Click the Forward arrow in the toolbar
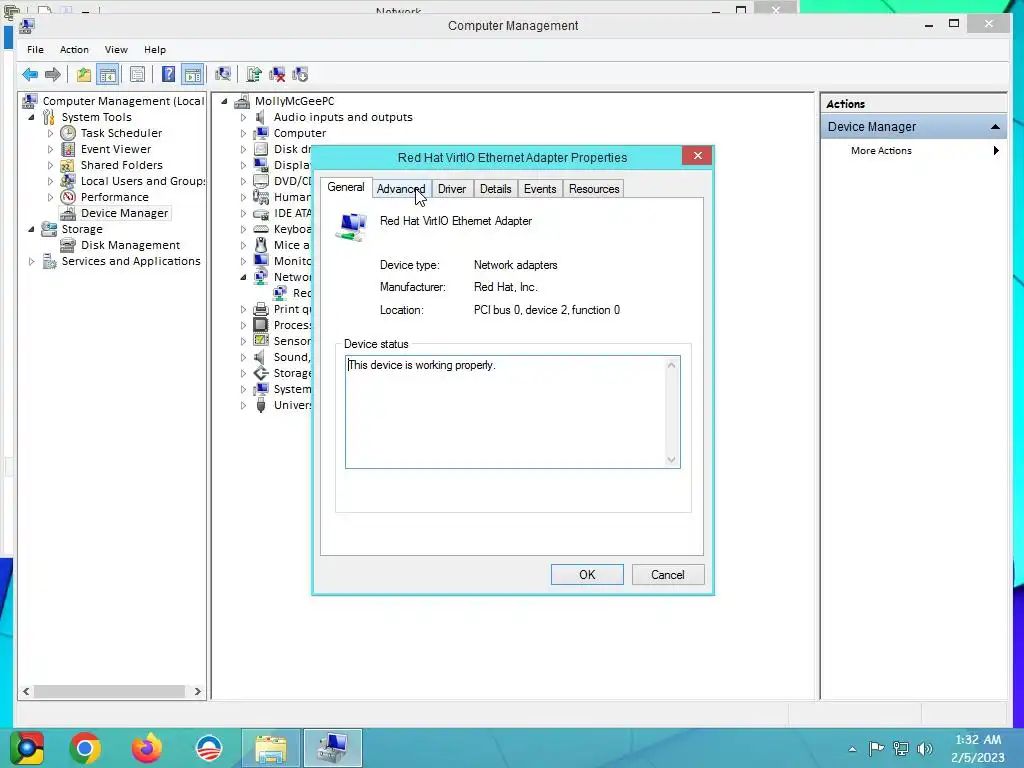 pos(53,74)
